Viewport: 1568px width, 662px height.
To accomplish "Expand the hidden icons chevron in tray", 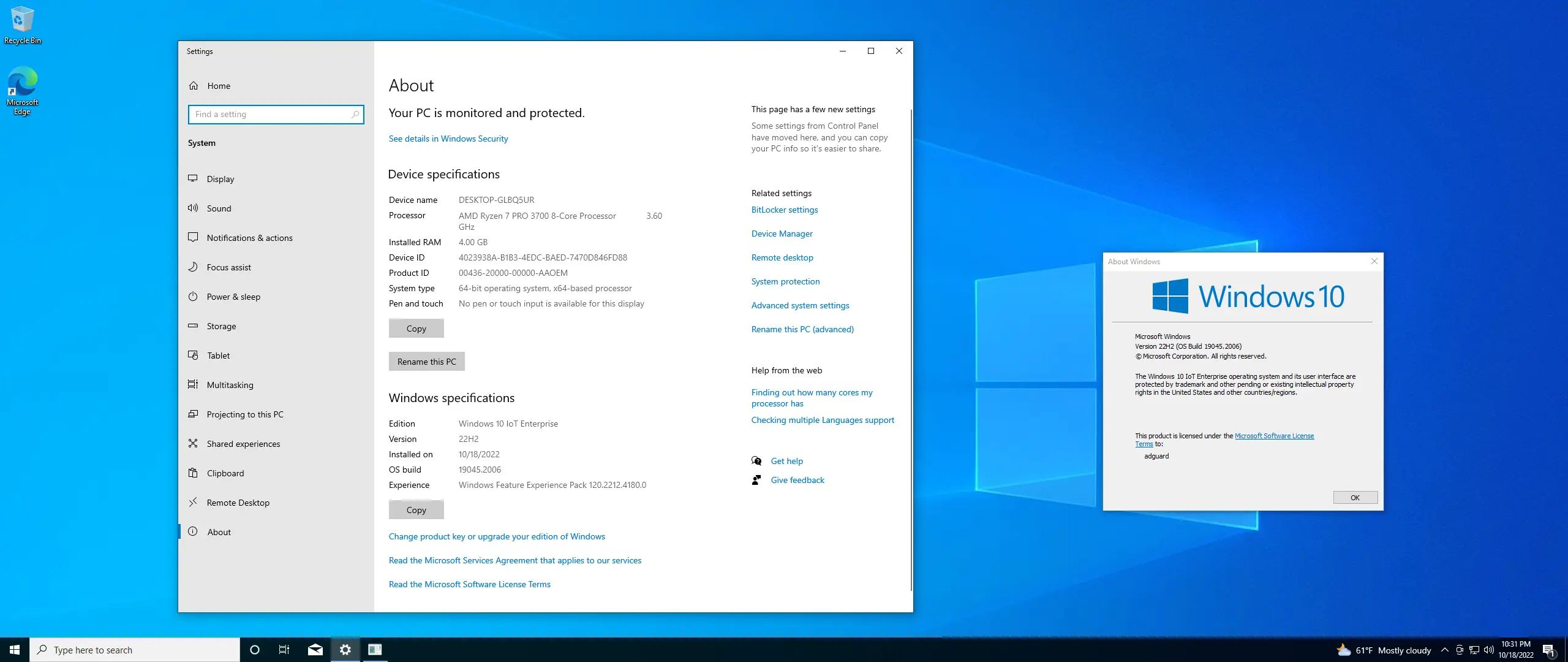I will click(x=1444, y=650).
